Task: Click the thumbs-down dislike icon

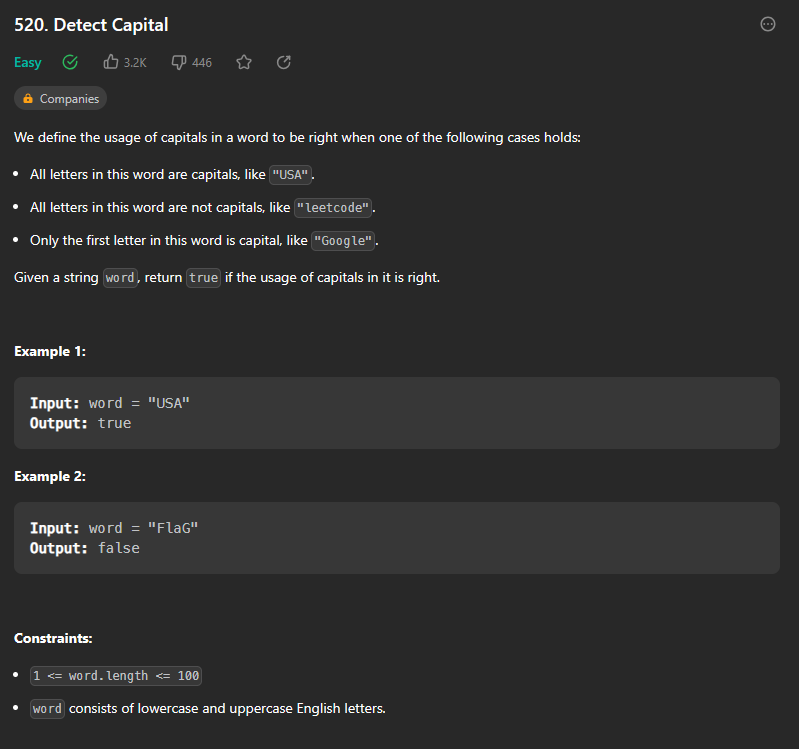Action: click(x=178, y=62)
